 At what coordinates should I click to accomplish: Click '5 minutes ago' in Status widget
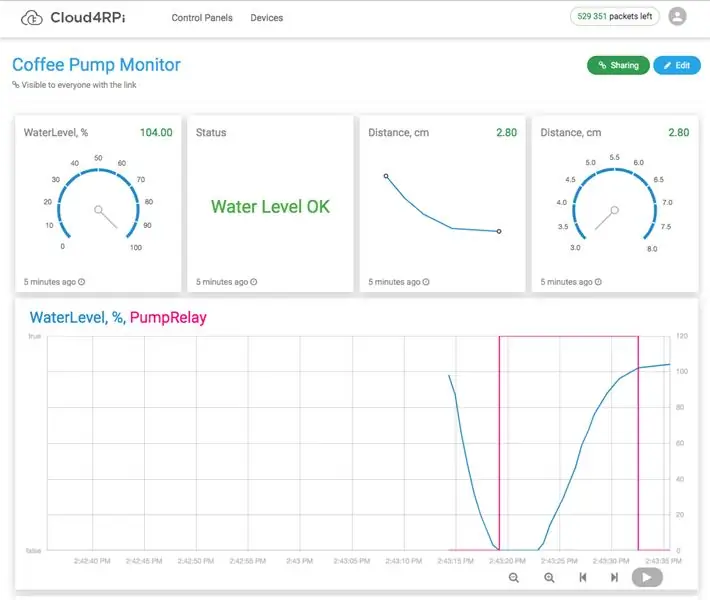click(x=222, y=282)
